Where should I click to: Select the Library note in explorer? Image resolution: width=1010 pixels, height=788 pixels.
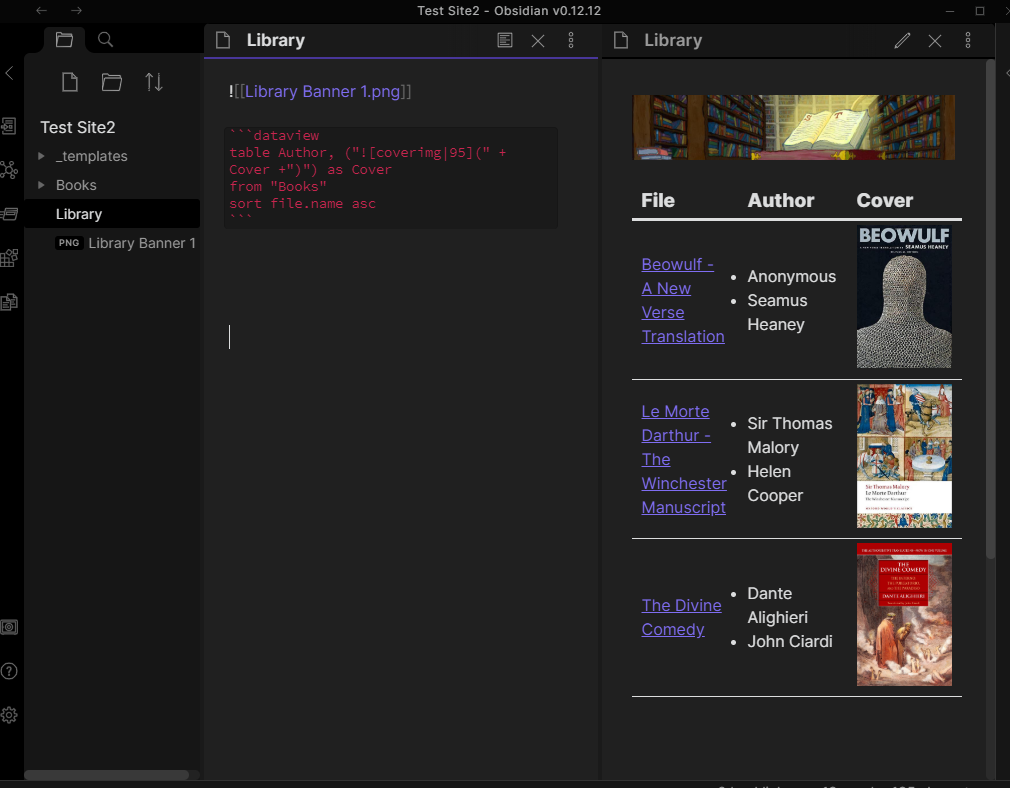point(112,214)
